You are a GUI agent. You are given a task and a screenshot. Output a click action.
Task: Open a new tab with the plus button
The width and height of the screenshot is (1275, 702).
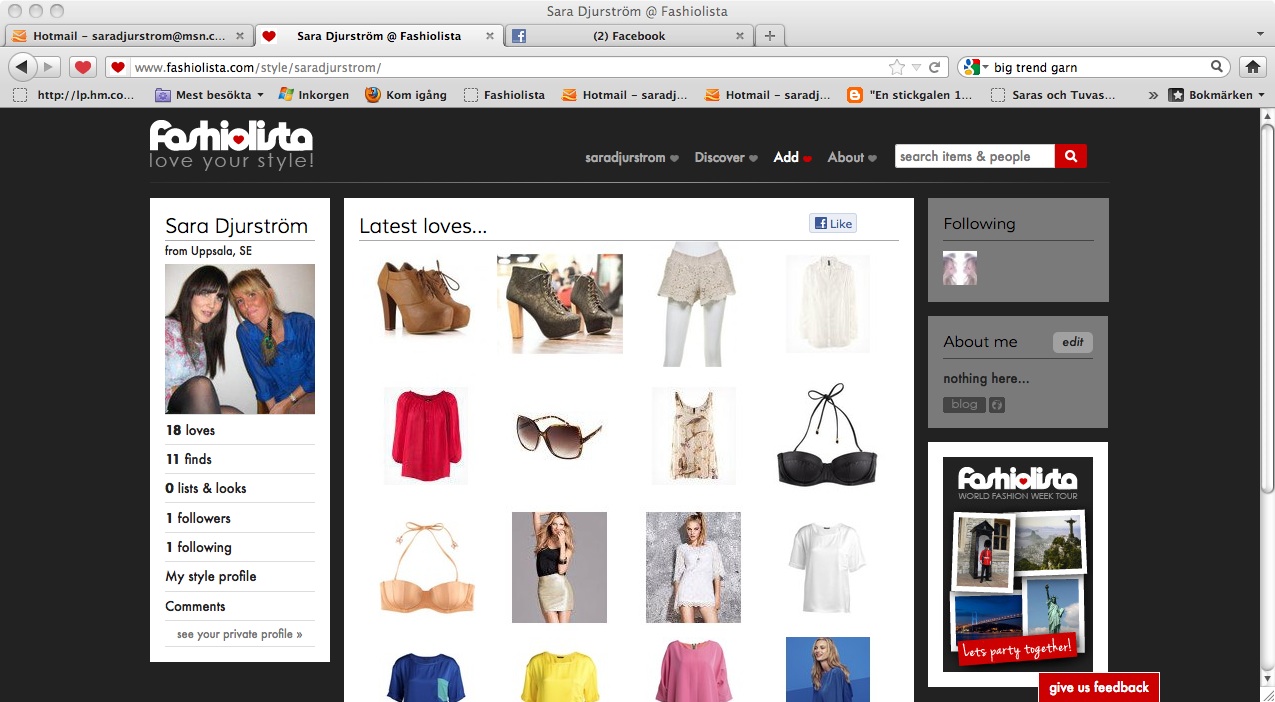coord(769,36)
